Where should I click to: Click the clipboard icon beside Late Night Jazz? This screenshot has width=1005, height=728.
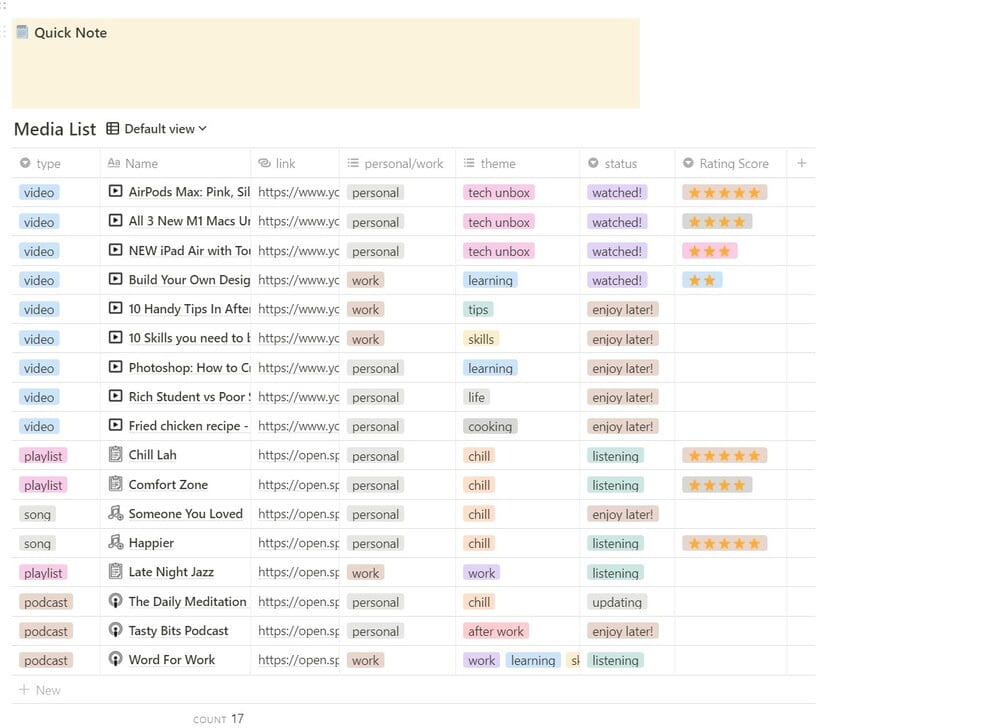pyautogui.click(x=115, y=572)
